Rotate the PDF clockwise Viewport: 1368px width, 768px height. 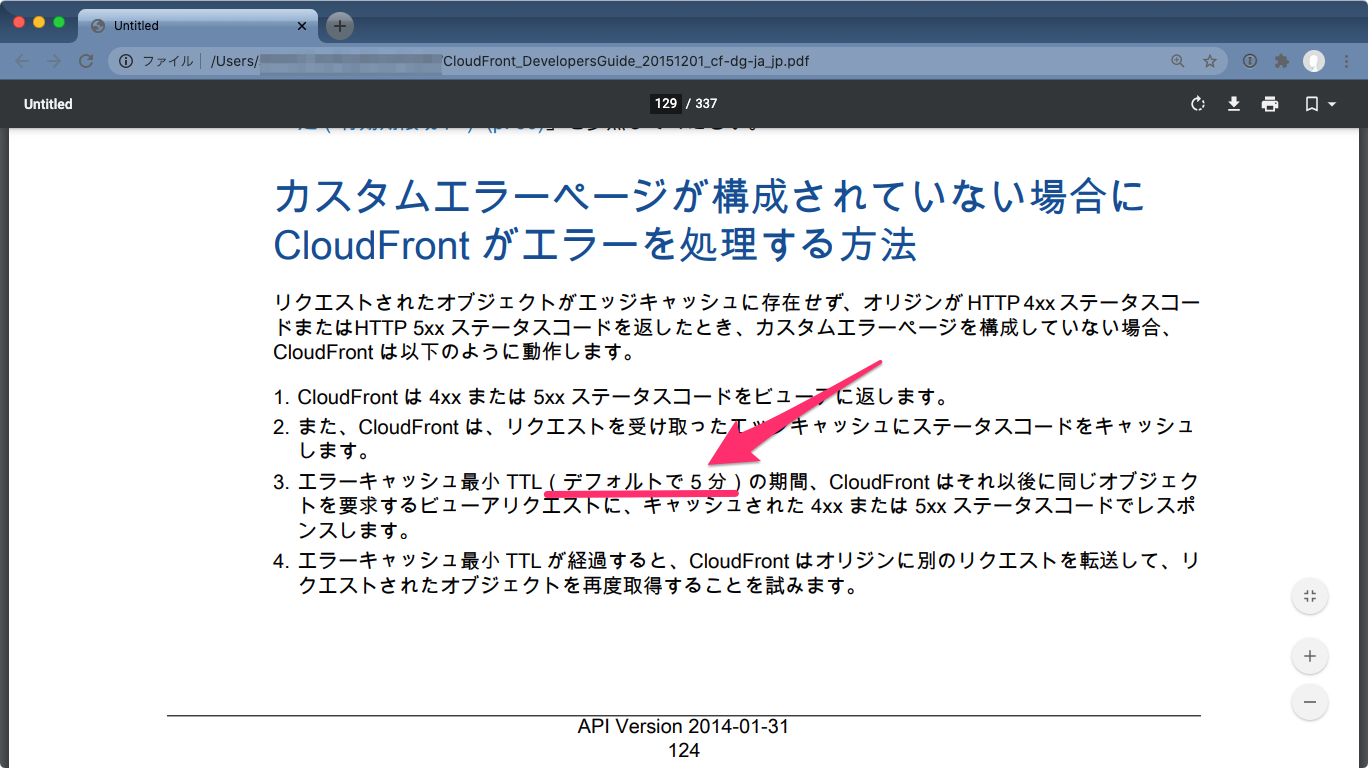pos(1197,104)
